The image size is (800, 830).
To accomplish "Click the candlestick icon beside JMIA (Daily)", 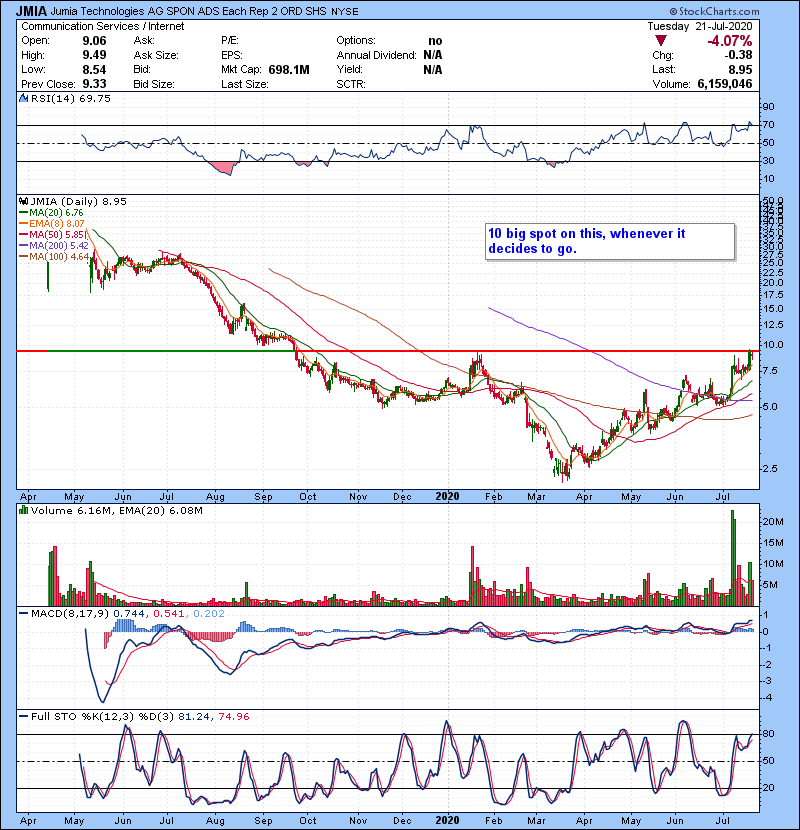I will click(24, 201).
